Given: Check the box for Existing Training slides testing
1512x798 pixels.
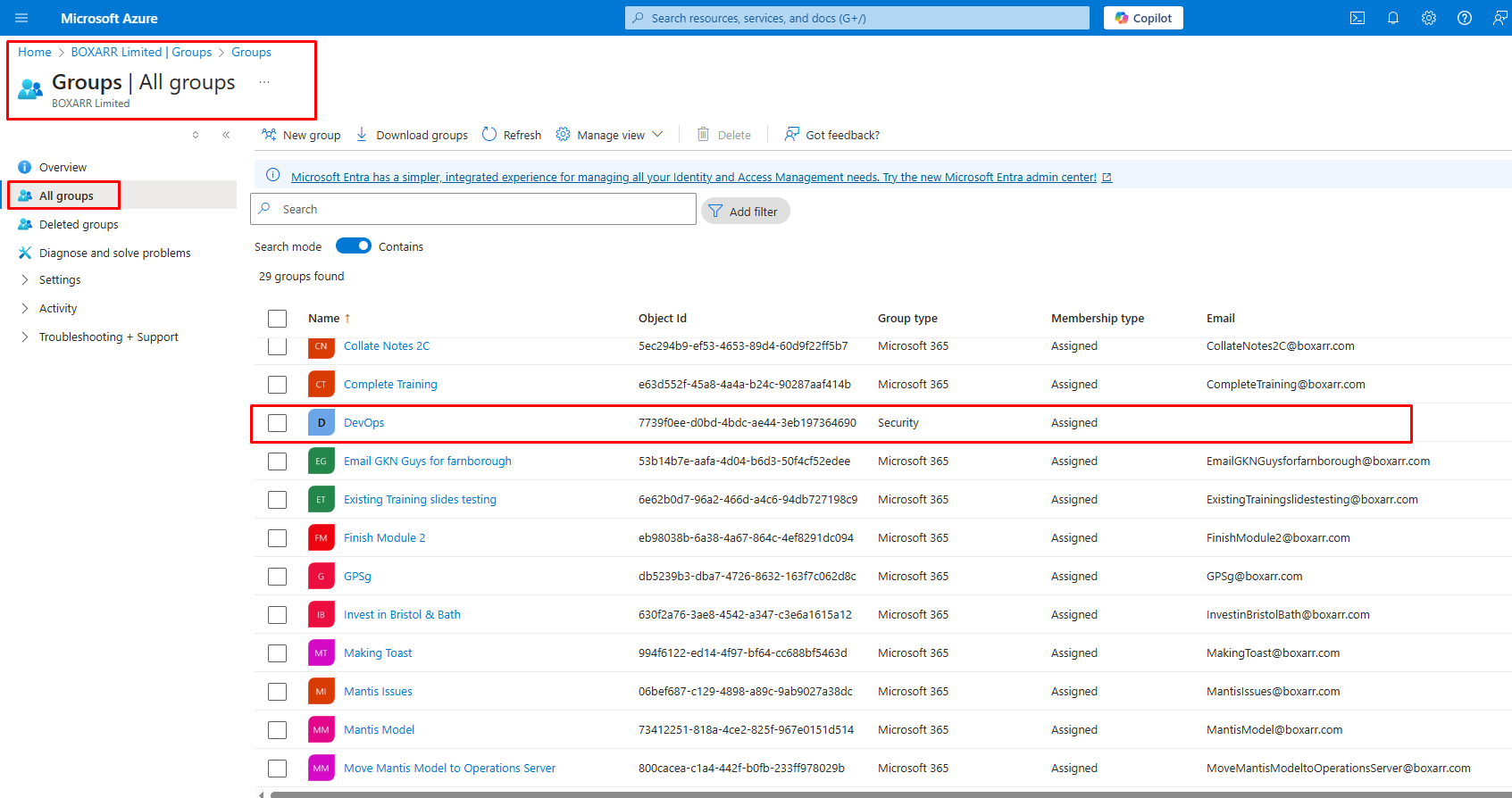Looking at the screenshot, I should pos(278,500).
